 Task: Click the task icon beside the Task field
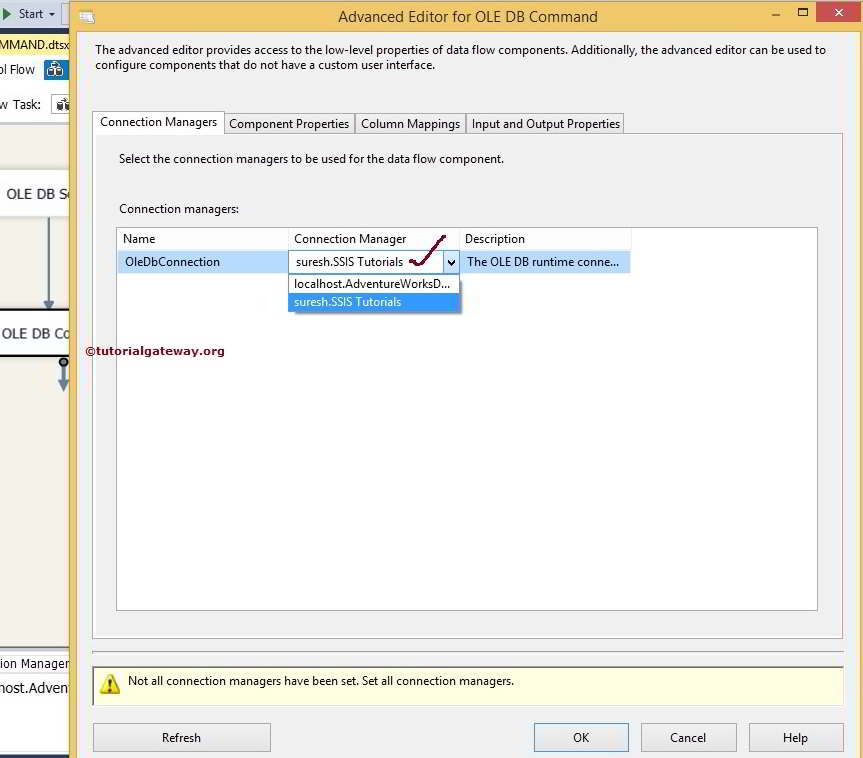(61, 104)
